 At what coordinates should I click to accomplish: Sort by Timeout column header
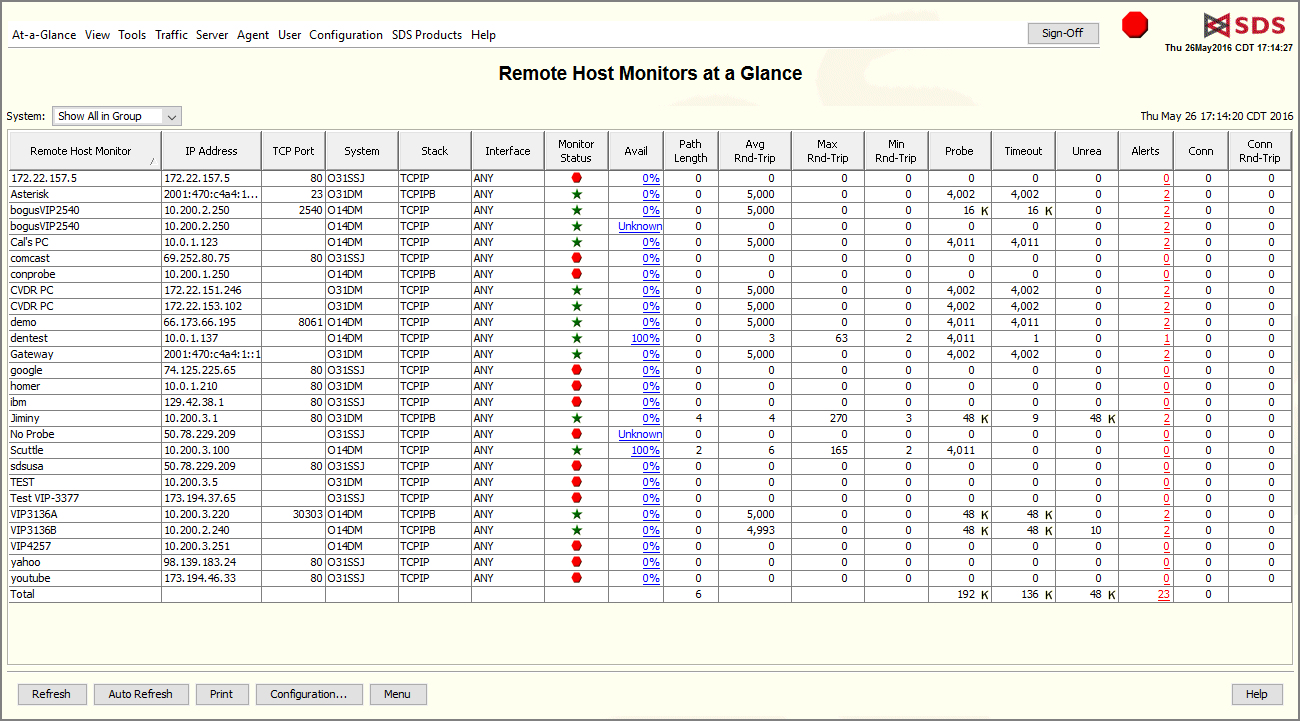click(1024, 151)
